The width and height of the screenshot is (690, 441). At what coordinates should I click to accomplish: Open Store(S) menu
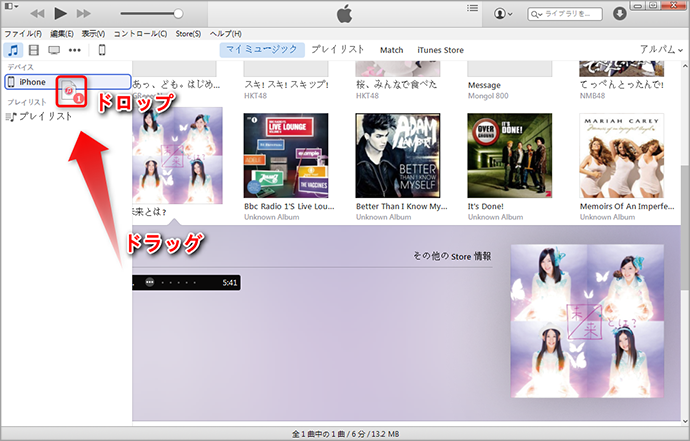(x=188, y=34)
